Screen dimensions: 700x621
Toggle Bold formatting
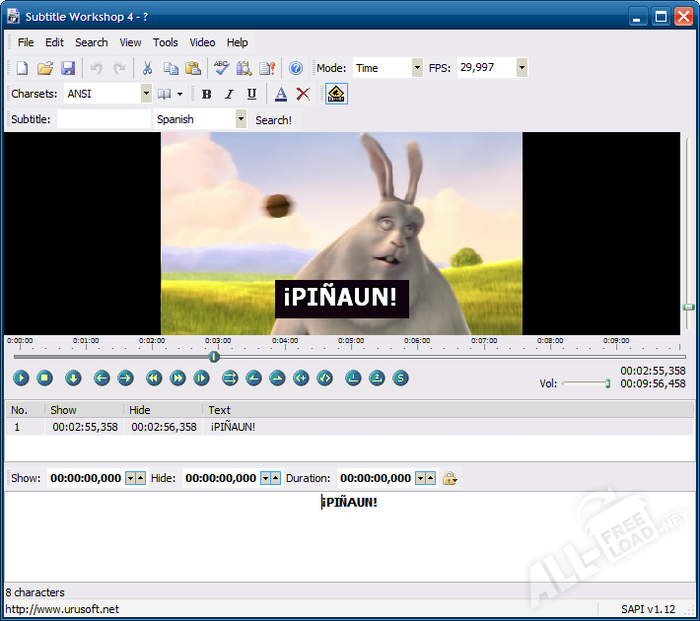[207, 94]
